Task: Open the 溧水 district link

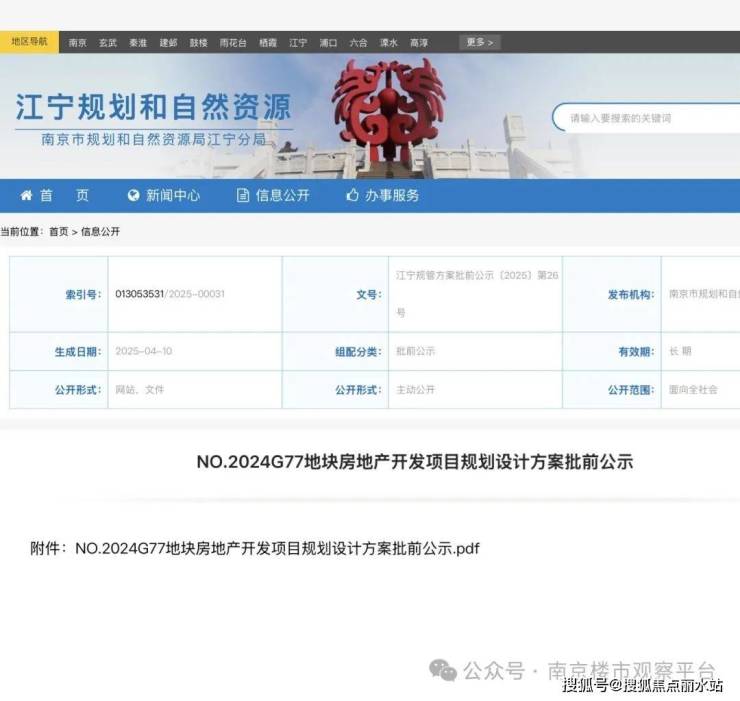Action: click(388, 43)
